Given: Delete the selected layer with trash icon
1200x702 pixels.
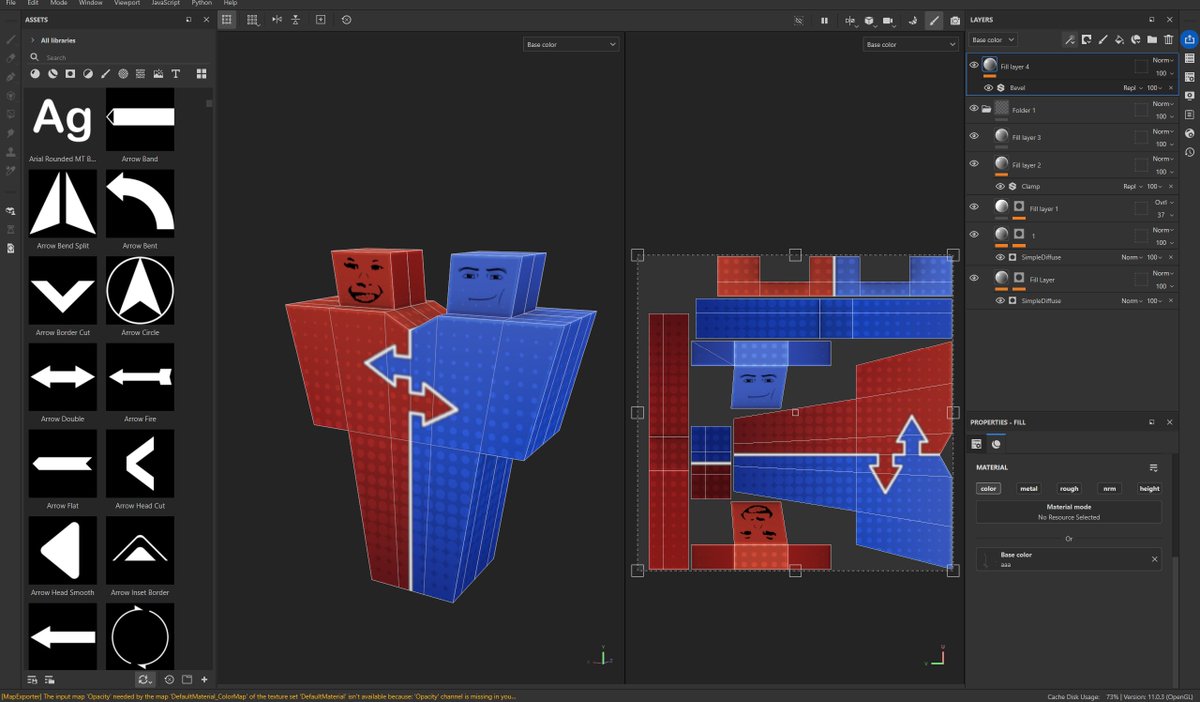Looking at the screenshot, I should [1168, 40].
